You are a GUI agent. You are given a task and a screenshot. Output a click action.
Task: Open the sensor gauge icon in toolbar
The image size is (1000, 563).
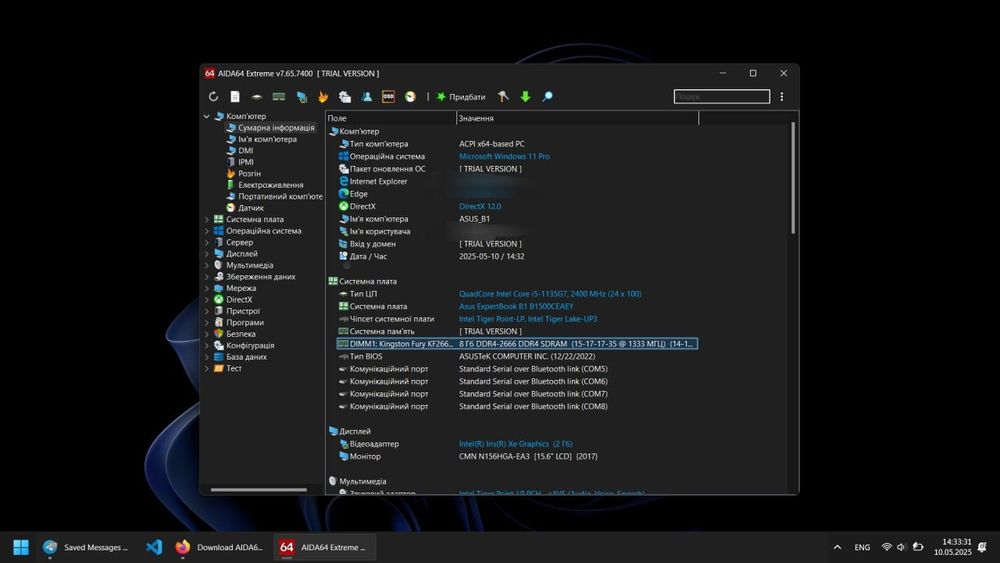(410, 96)
